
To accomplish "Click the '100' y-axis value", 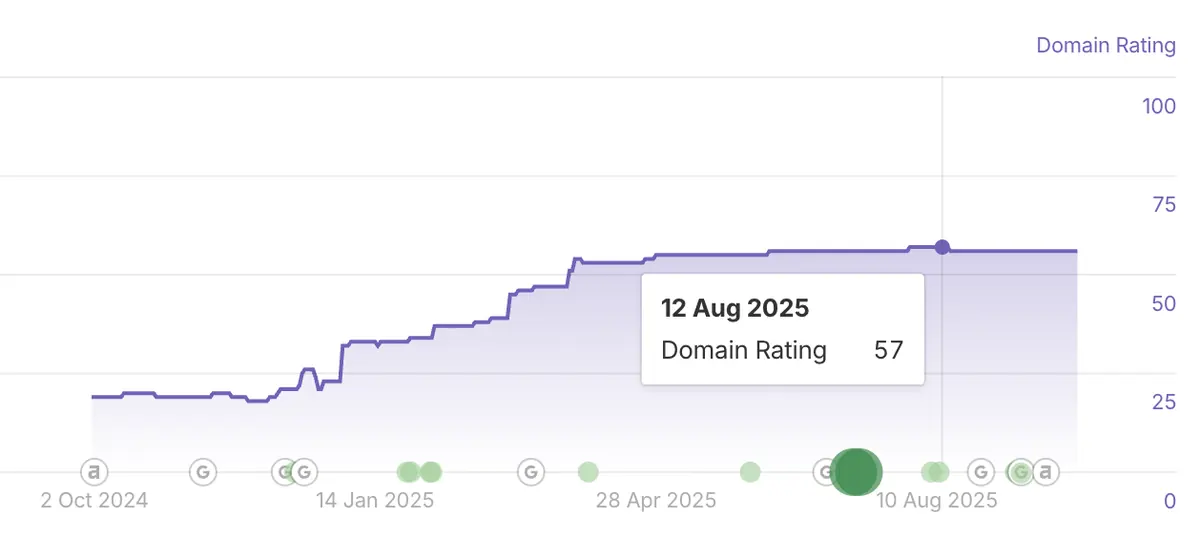I will click(1159, 107).
